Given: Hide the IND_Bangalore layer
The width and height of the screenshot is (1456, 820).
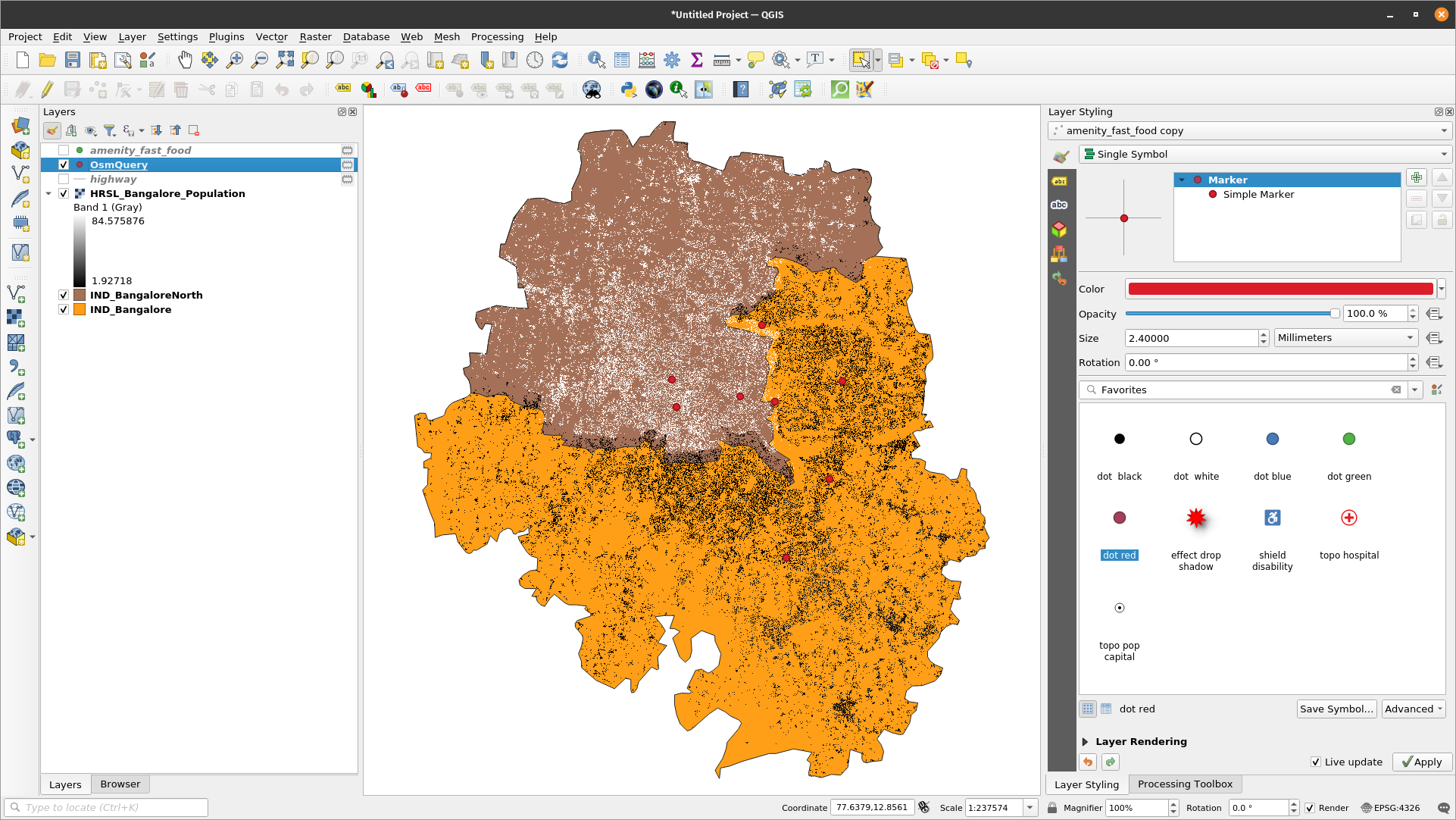Looking at the screenshot, I should pyautogui.click(x=64, y=309).
